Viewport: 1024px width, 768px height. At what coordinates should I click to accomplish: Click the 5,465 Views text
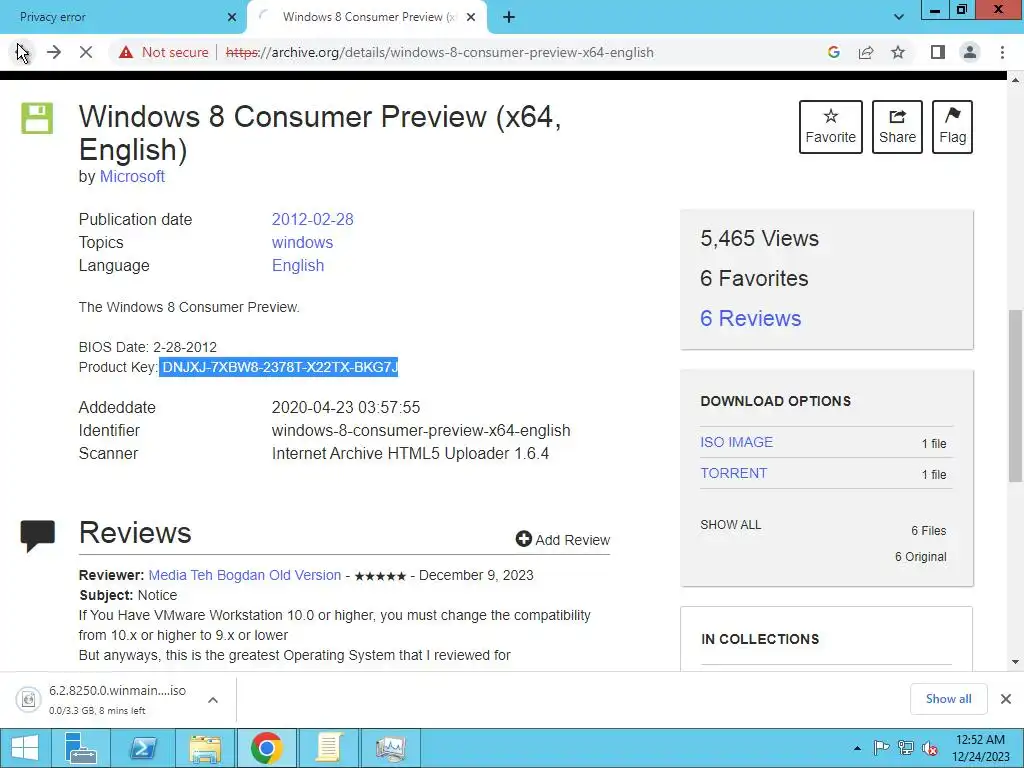[x=759, y=238]
